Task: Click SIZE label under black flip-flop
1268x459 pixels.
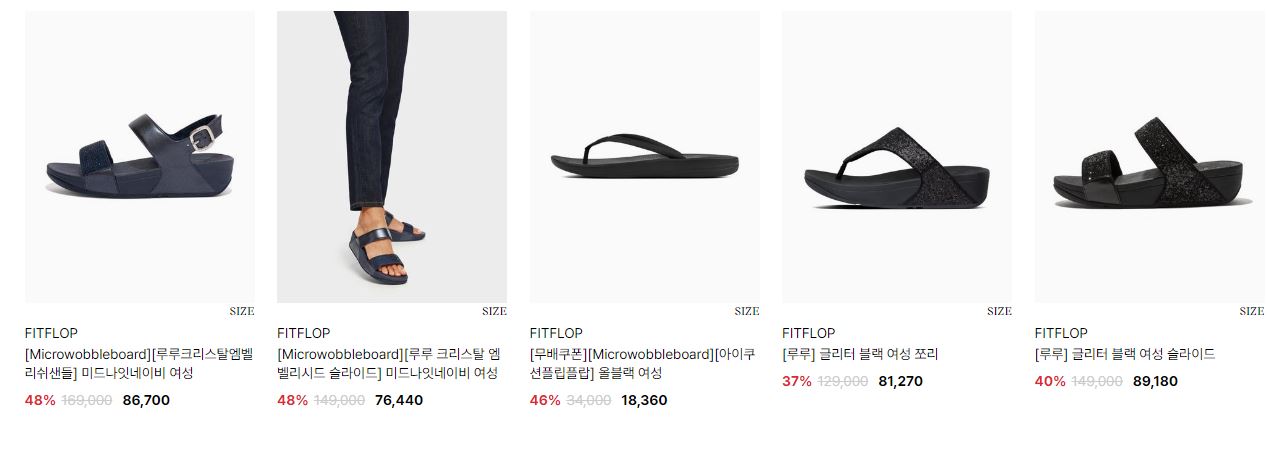Action: [747, 311]
